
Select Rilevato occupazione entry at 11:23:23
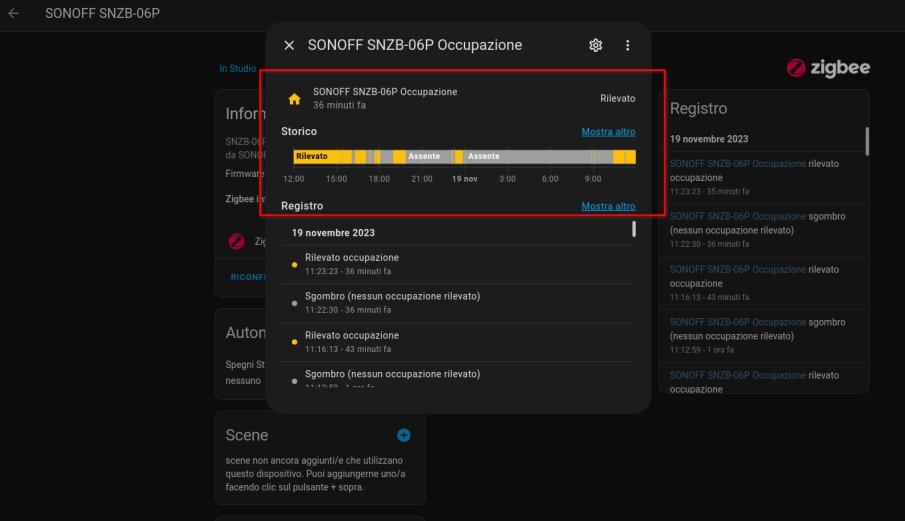tap(456, 264)
